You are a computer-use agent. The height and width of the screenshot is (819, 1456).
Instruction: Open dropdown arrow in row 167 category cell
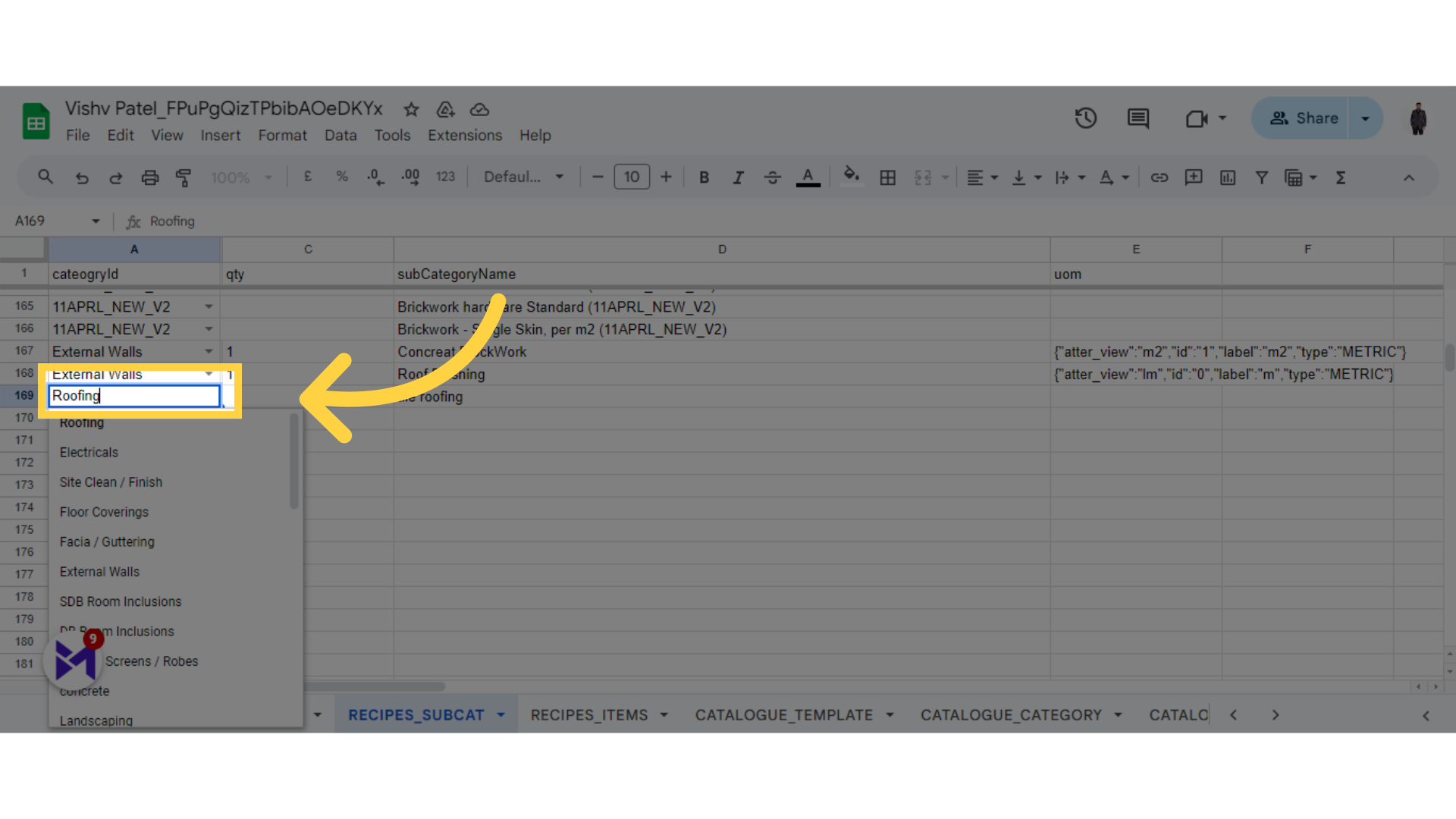tap(209, 351)
